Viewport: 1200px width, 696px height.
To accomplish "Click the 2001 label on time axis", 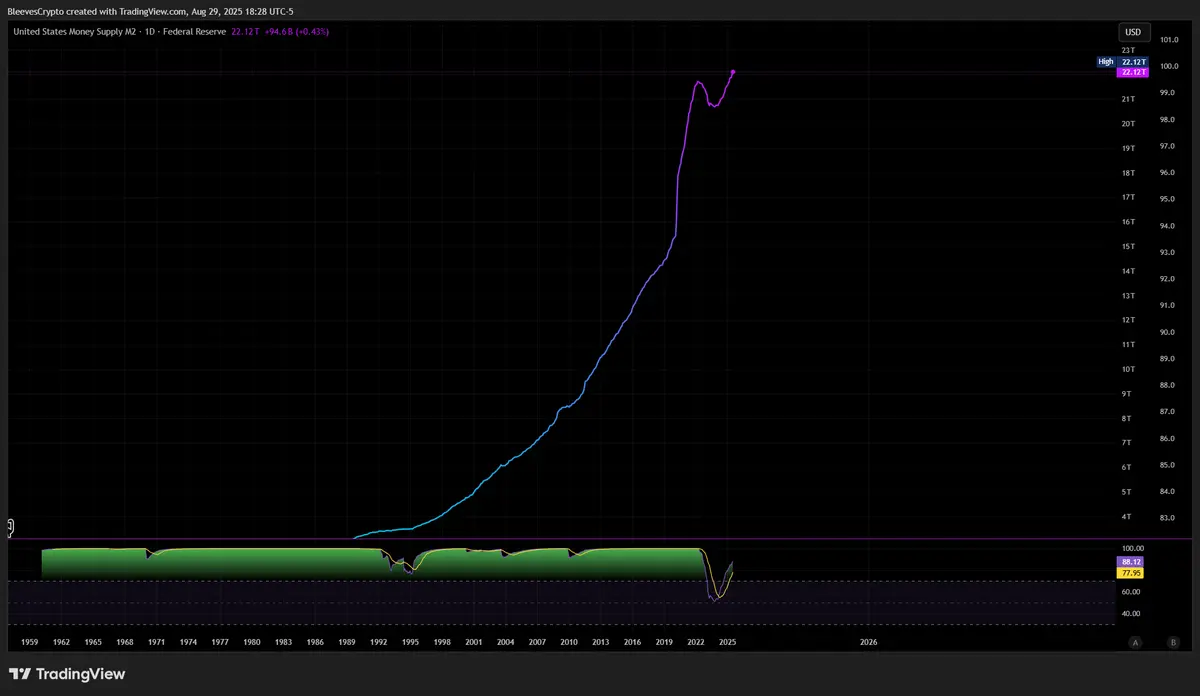I will coord(474,642).
